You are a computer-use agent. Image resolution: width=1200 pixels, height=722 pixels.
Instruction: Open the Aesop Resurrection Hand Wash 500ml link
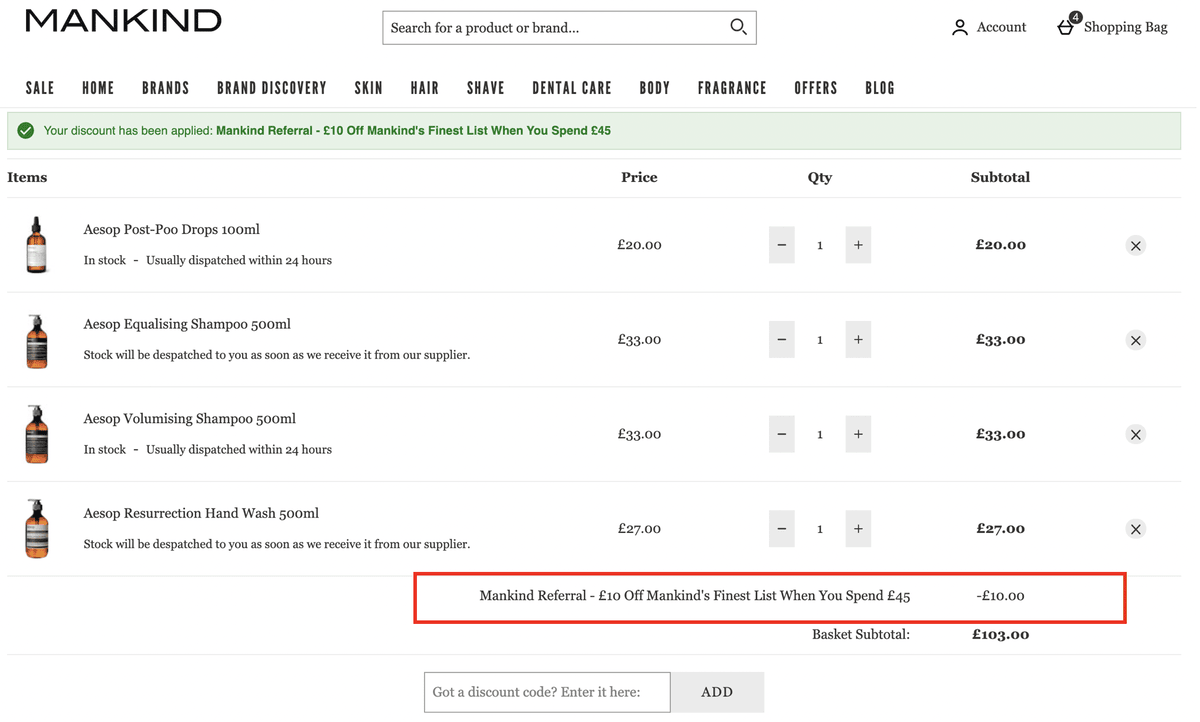pos(201,513)
